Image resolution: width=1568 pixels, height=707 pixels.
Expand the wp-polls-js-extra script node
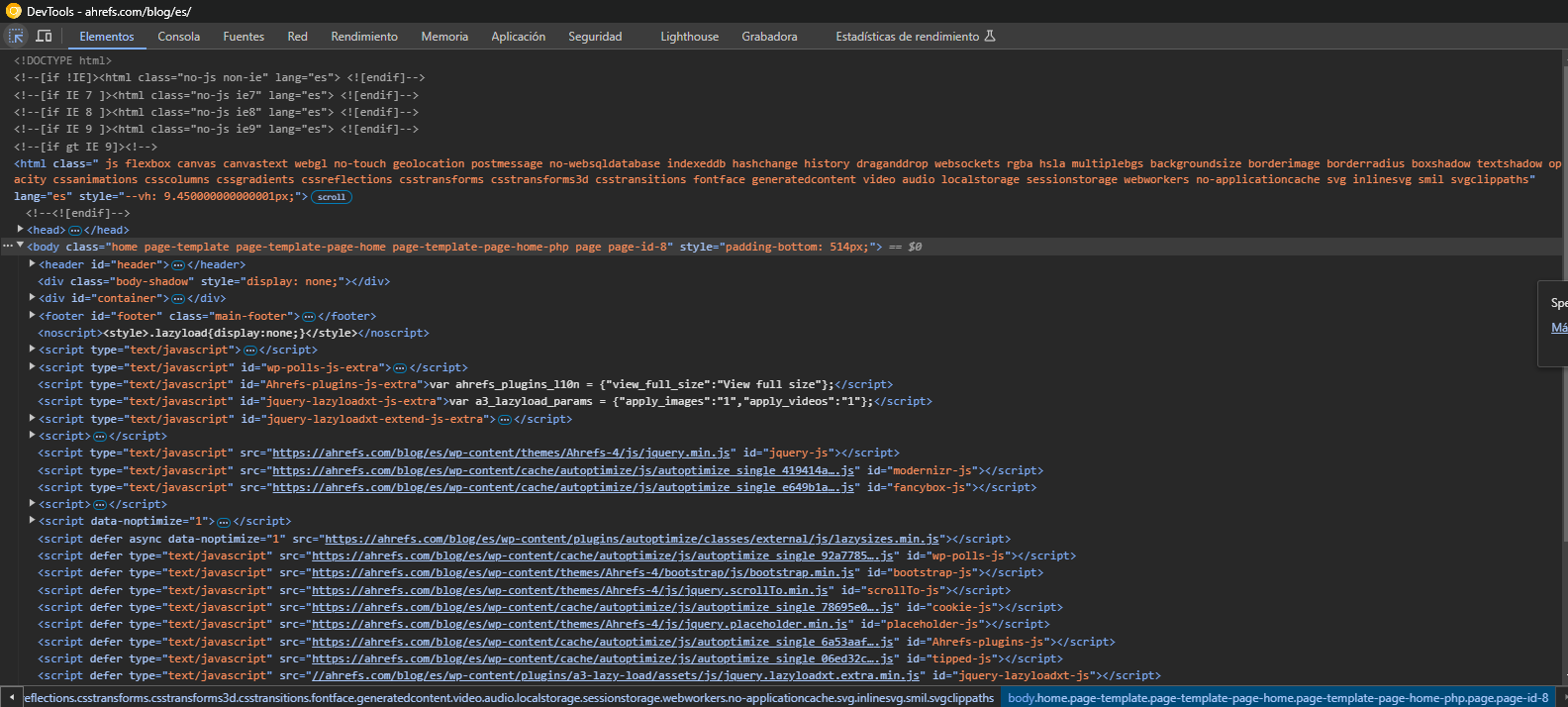[33, 367]
